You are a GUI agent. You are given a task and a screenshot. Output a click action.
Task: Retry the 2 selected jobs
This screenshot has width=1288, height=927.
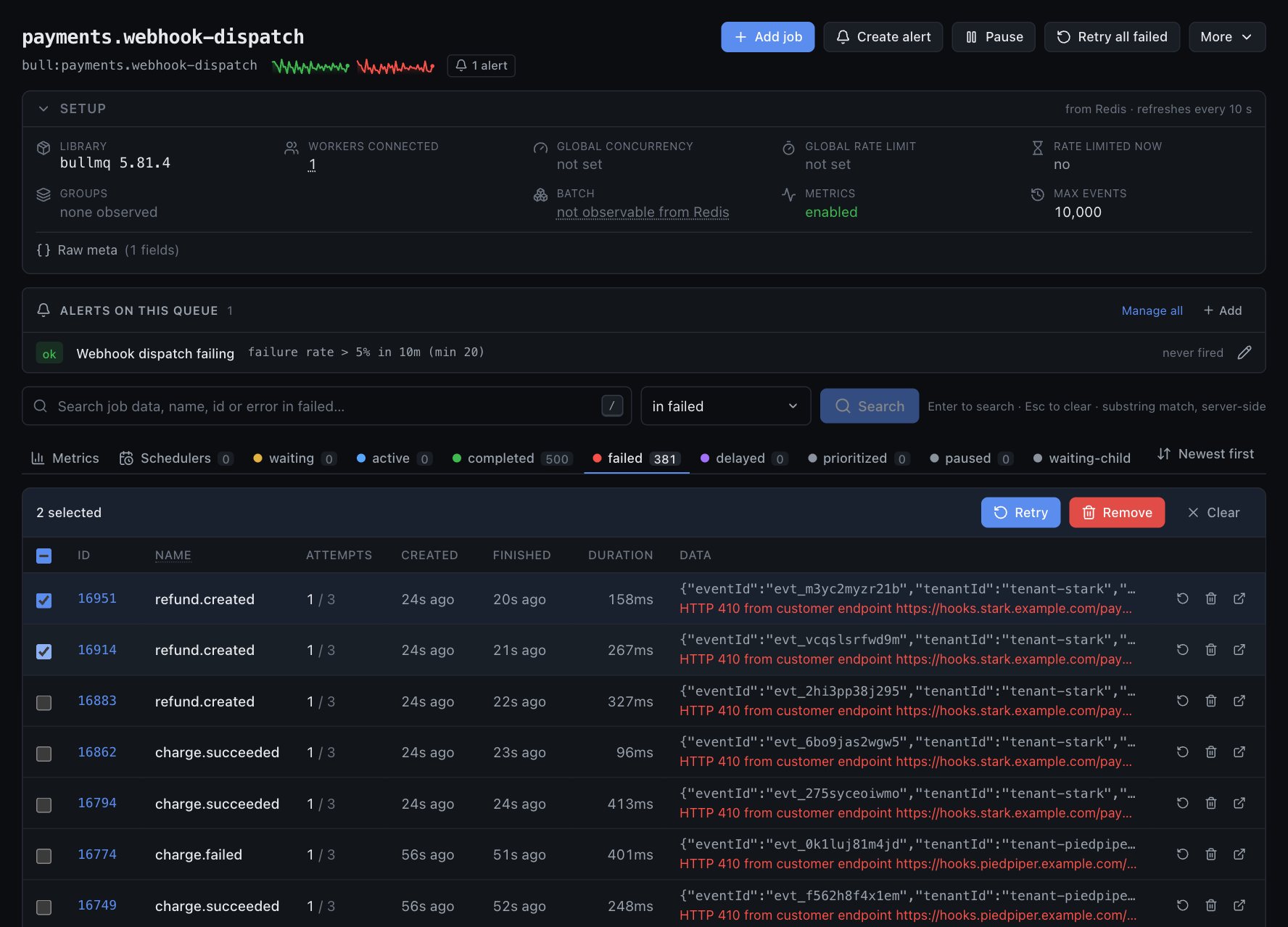[1020, 513]
